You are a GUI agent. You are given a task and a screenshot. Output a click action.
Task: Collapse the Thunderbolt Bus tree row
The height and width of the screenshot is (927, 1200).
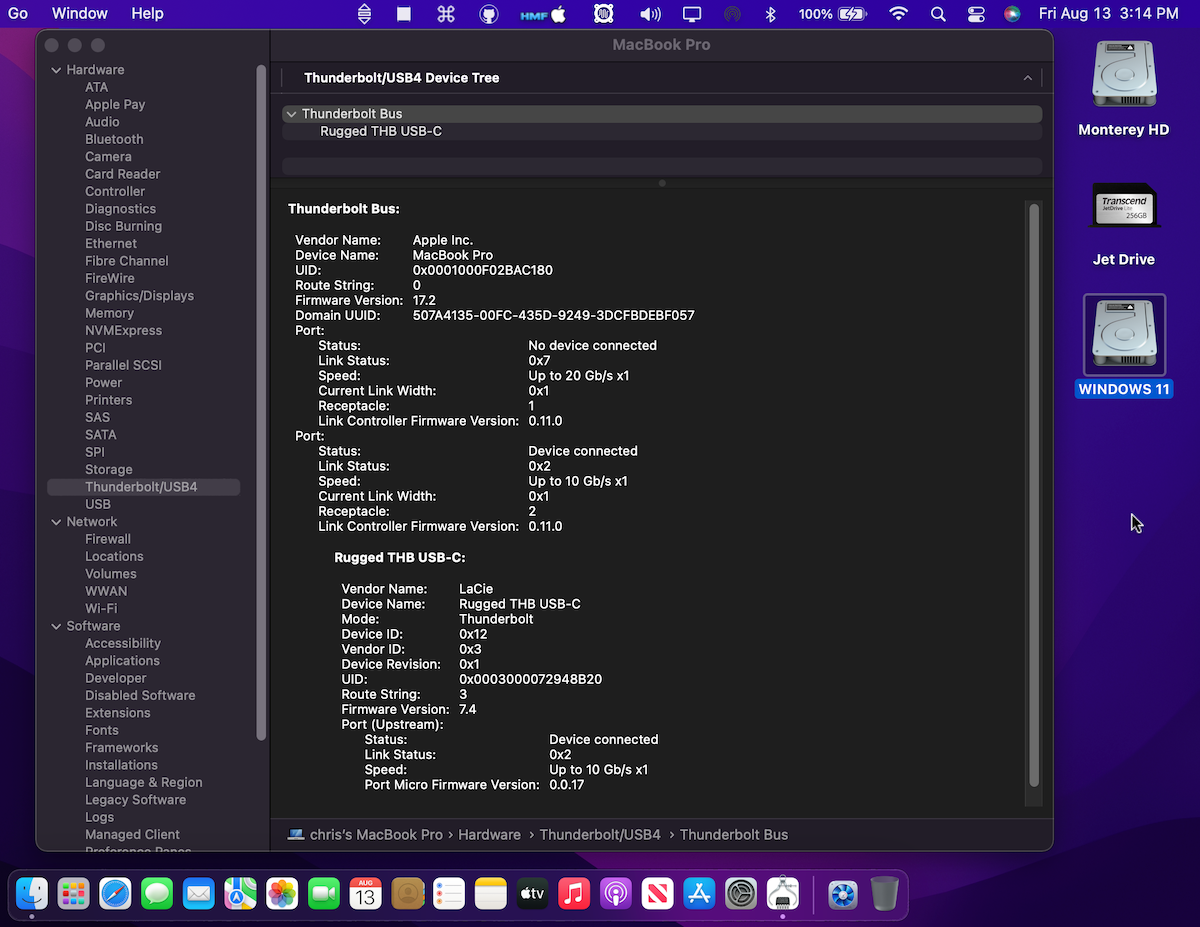coord(291,114)
